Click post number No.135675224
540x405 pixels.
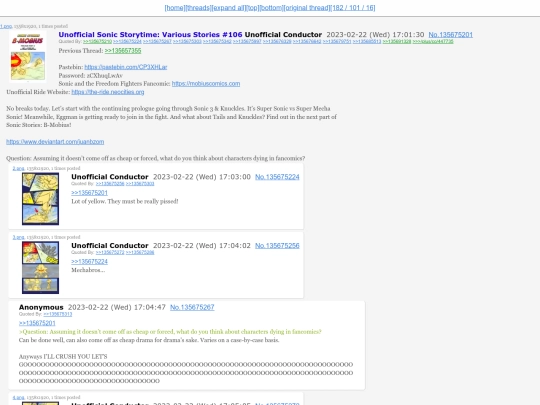[277, 177]
